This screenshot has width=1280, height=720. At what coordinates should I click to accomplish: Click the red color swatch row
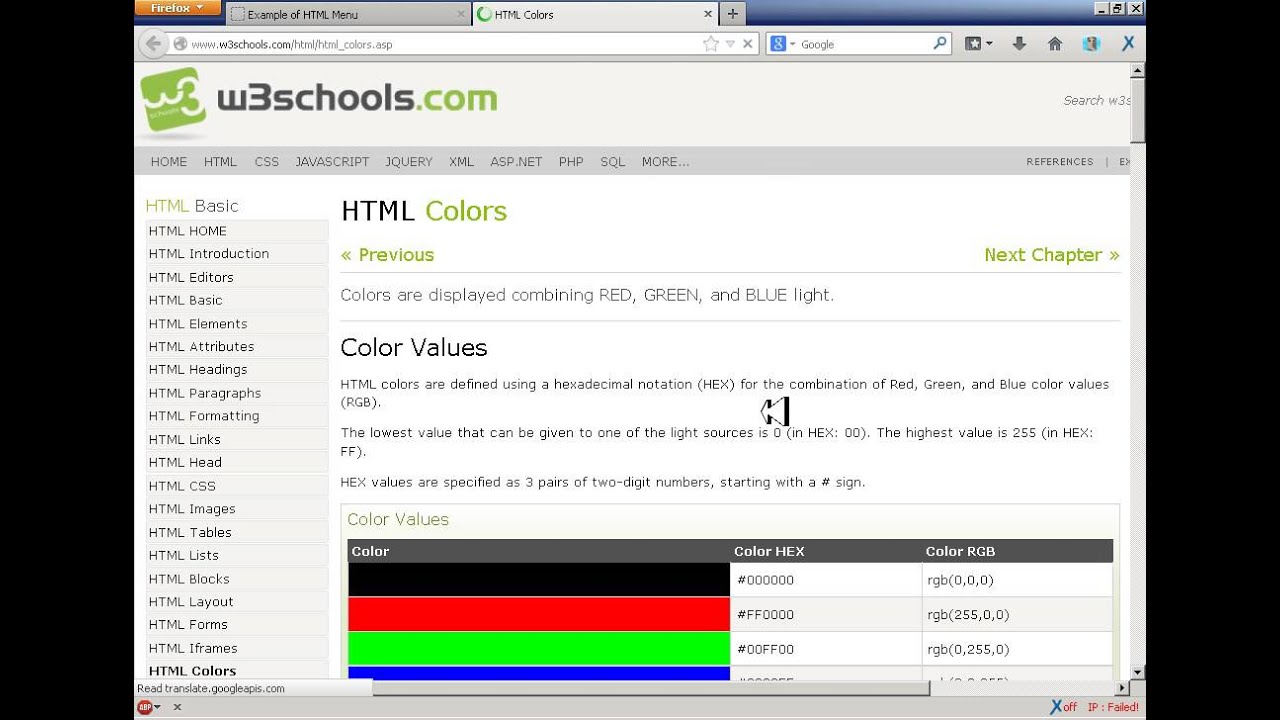[539, 614]
